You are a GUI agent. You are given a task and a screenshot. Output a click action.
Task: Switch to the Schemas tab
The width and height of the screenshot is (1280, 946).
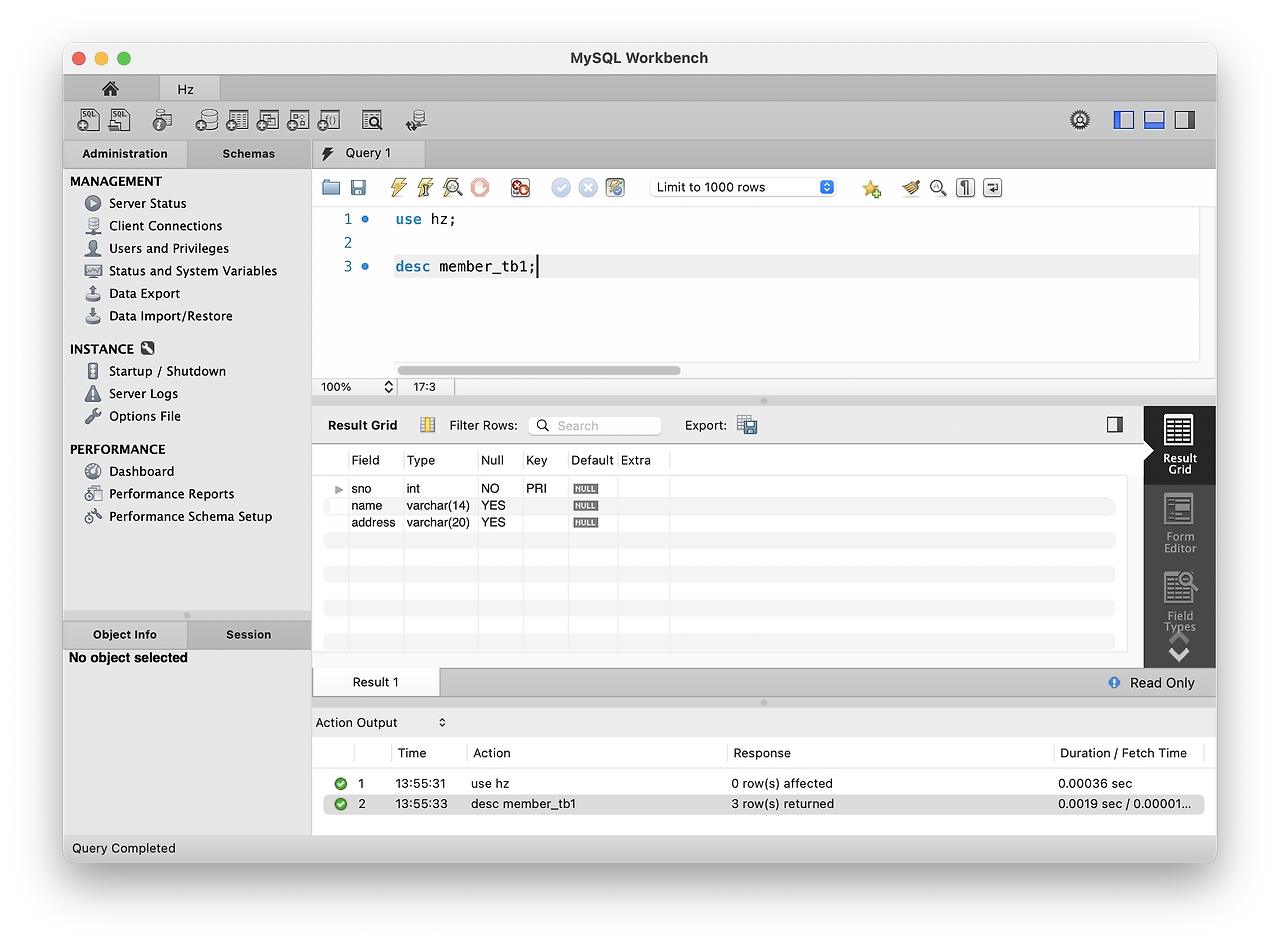pyautogui.click(x=248, y=154)
